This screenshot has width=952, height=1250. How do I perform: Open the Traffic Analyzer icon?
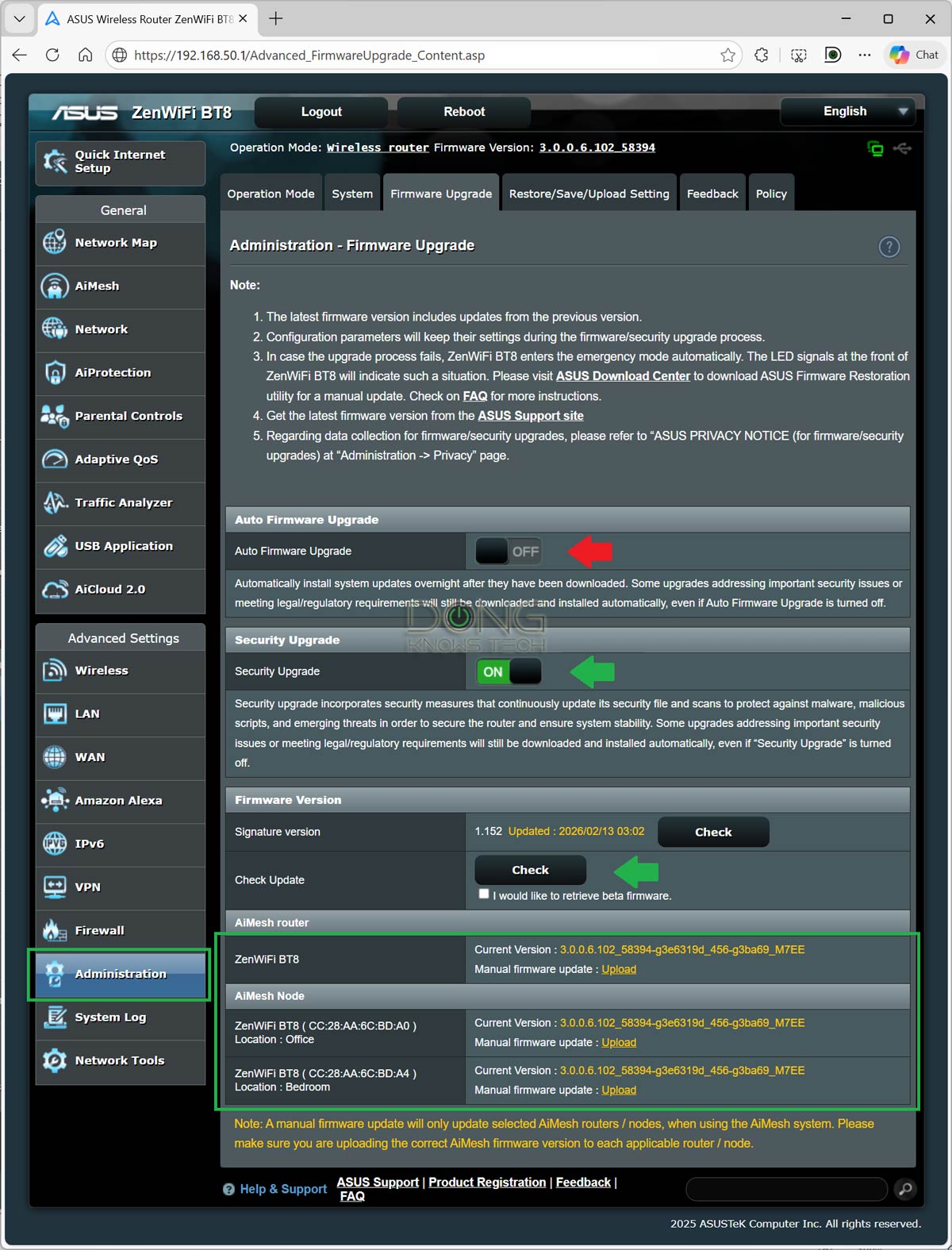55,502
